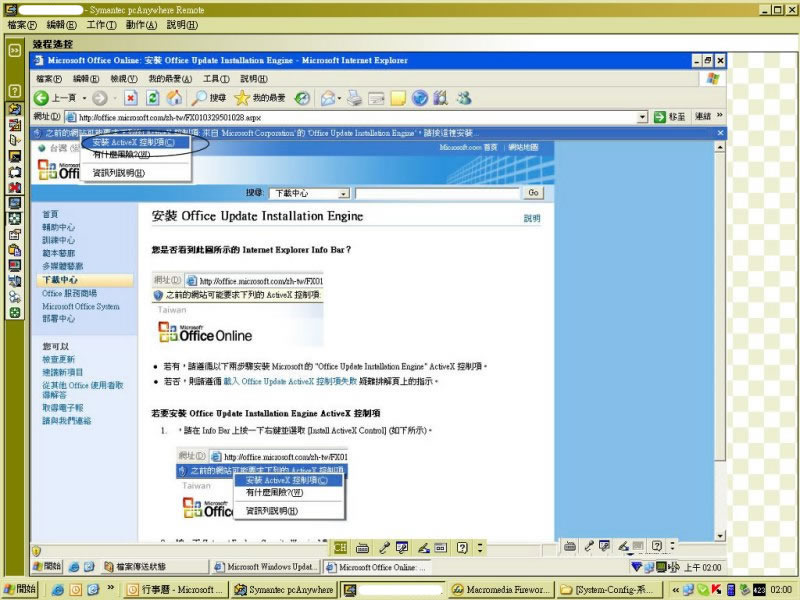Click the IE Forward arrow button
The image size is (800, 600).
pos(100,98)
